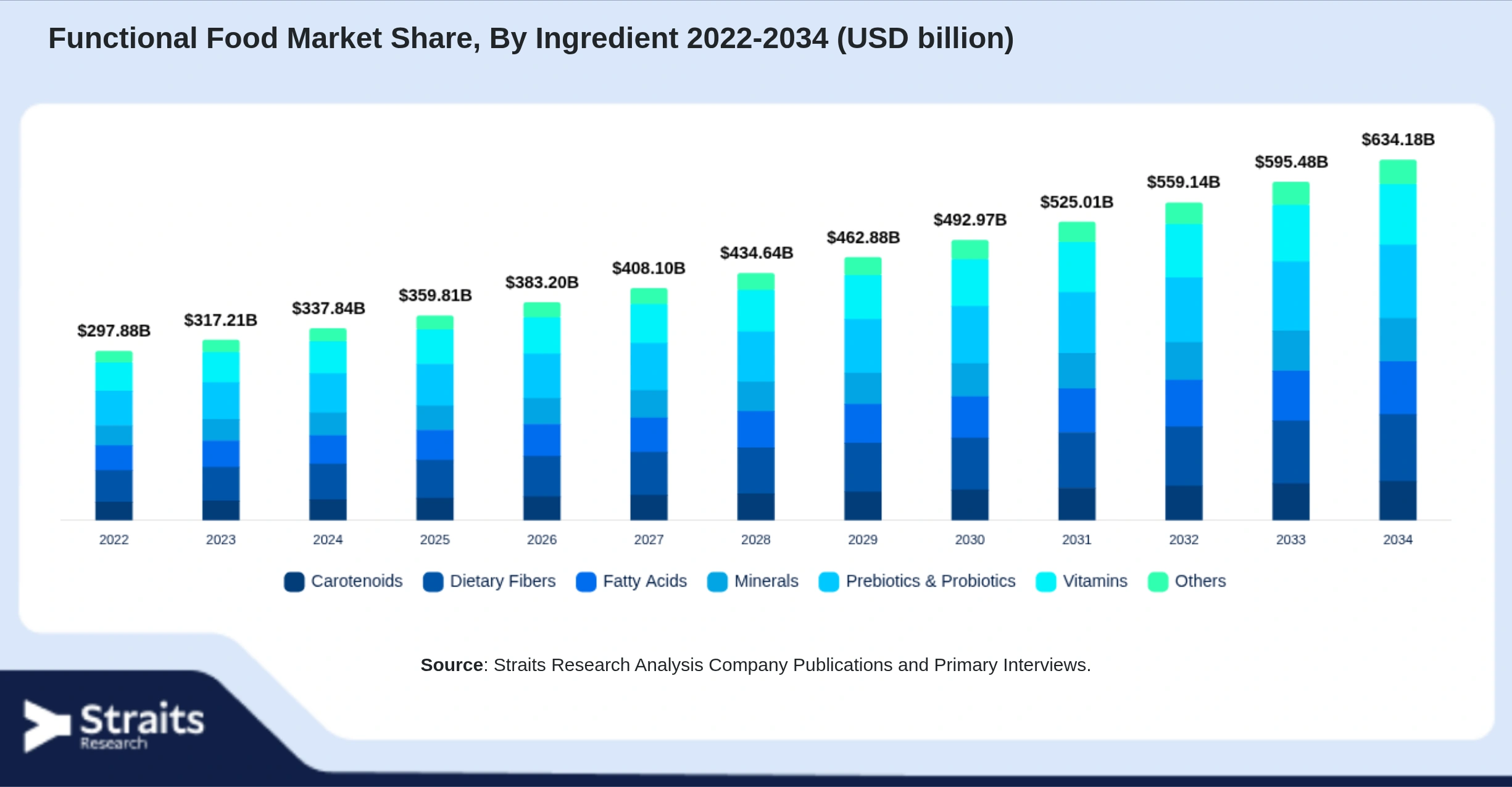Viewport: 1512px width, 787px height.
Task: Click the 2023 axis label
Action: click(221, 540)
